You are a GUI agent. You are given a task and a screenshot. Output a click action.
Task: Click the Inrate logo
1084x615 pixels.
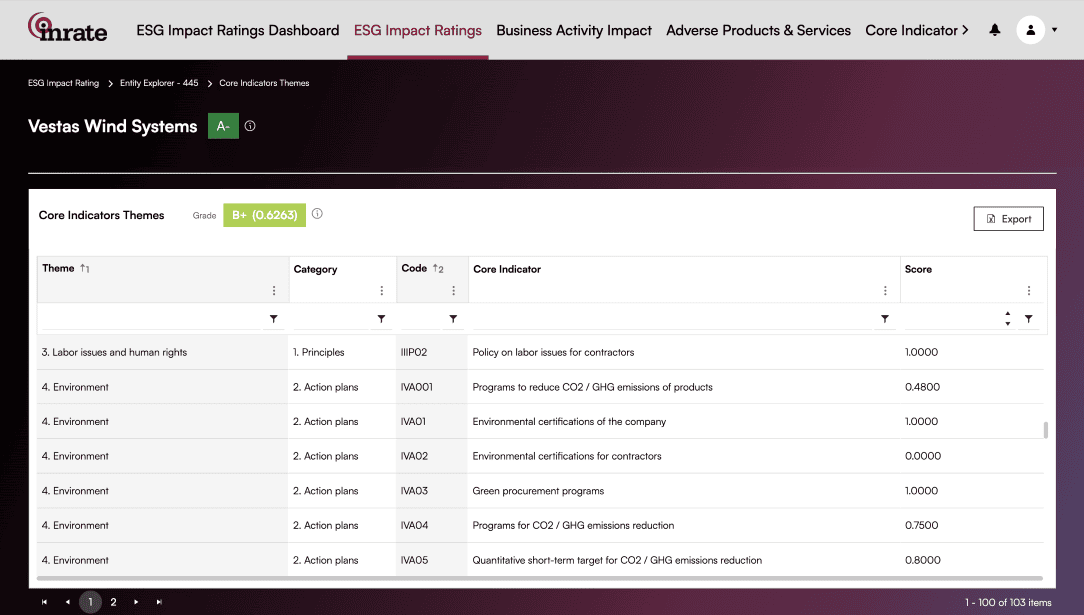pos(67,28)
